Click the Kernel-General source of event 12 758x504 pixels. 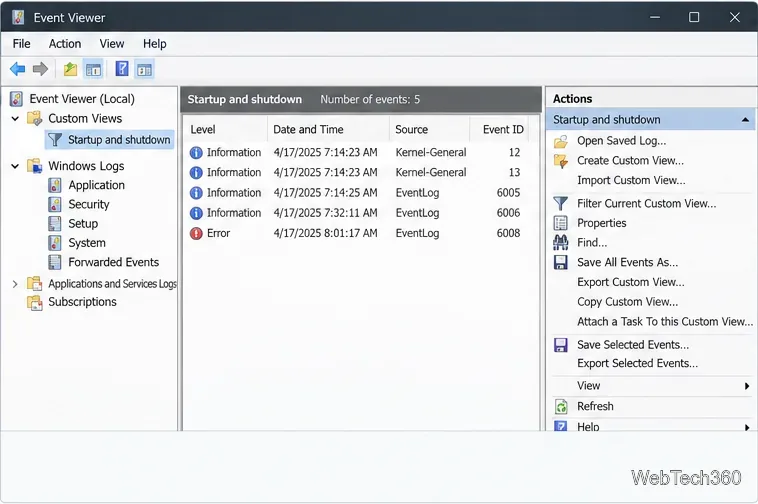(x=431, y=153)
